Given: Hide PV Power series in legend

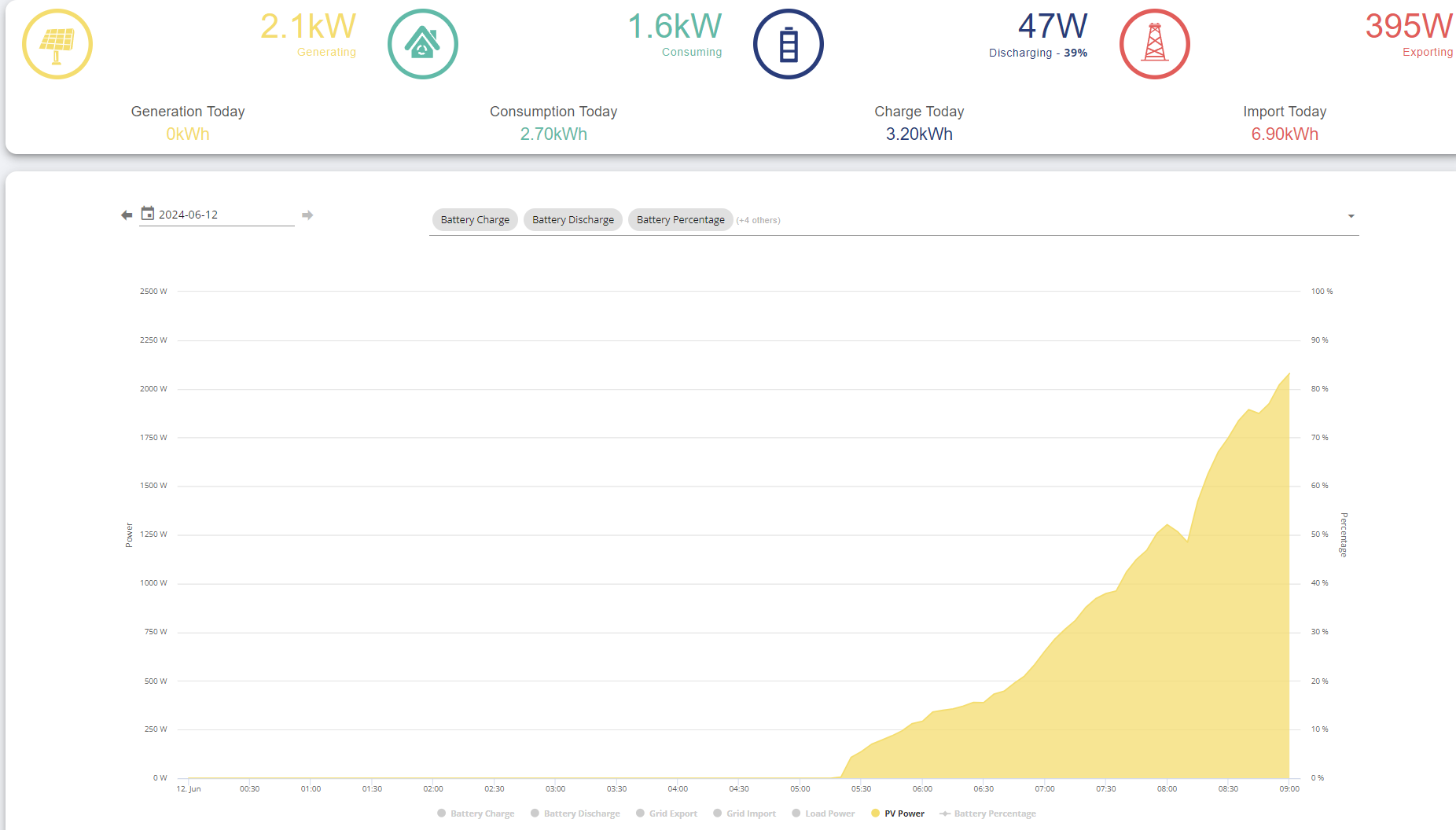Looking at the screenshot, I should (x=898, y=813).
